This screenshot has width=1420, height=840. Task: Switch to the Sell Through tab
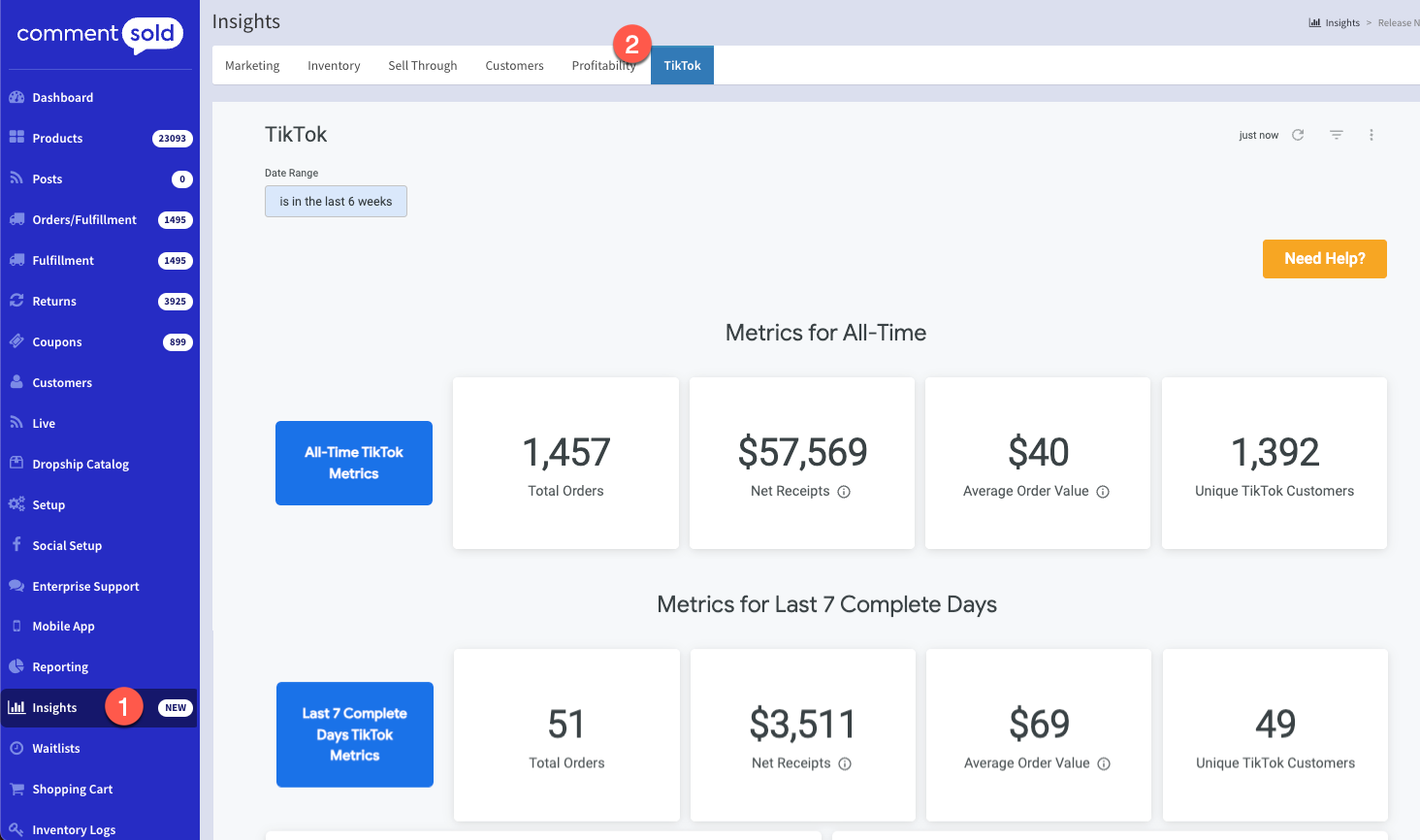pos(422,66)
